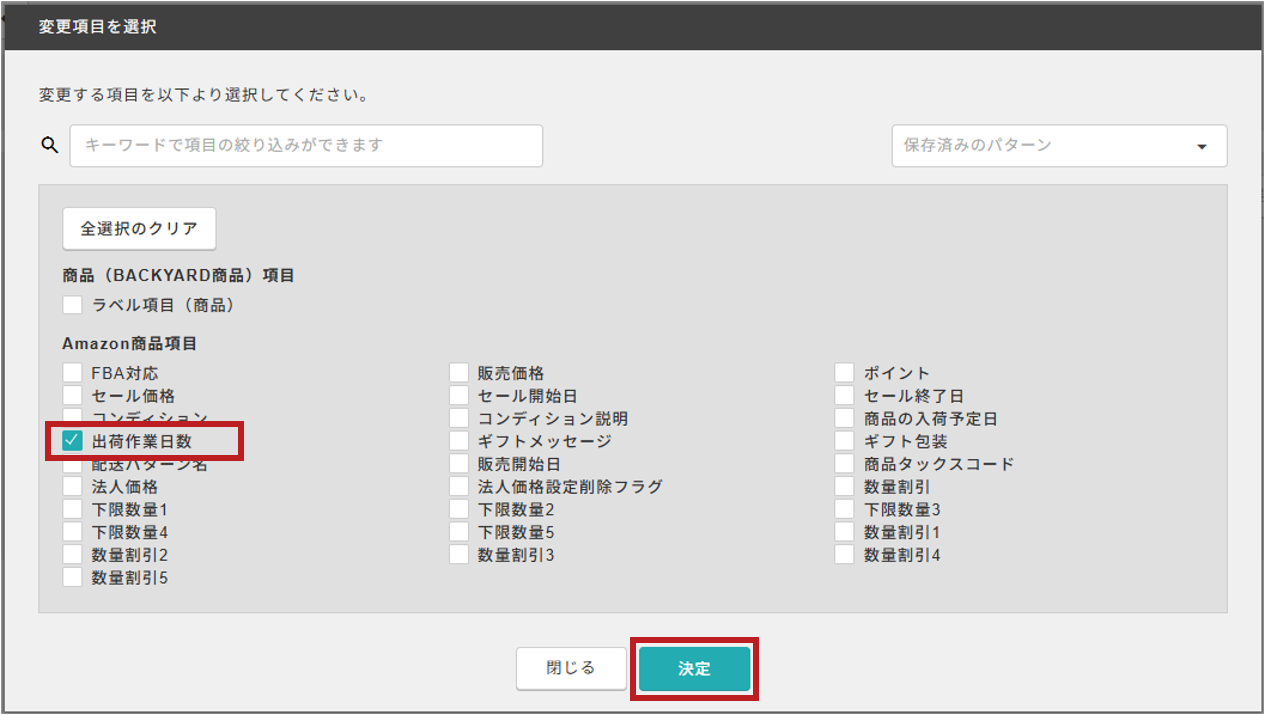Check the 下限数量1 option
Screen dimensions: 1265x715
(72, 510)
